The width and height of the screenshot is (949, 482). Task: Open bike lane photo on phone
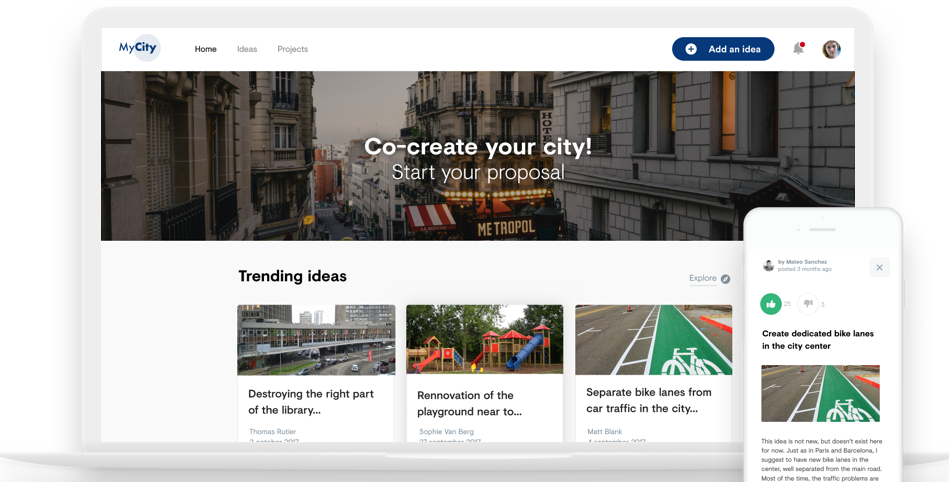(x=820, y=393)
